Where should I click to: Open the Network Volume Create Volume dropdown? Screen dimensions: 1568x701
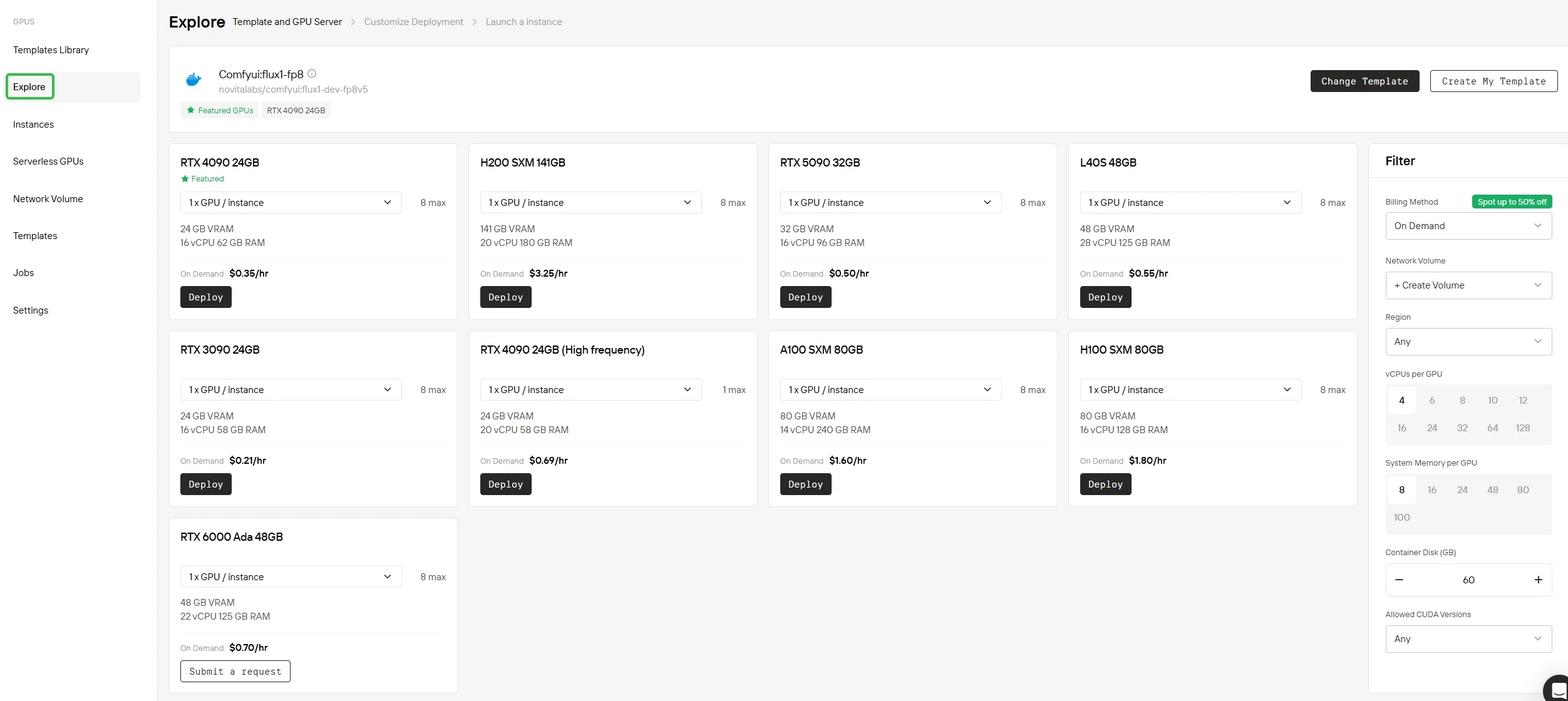1468,285
